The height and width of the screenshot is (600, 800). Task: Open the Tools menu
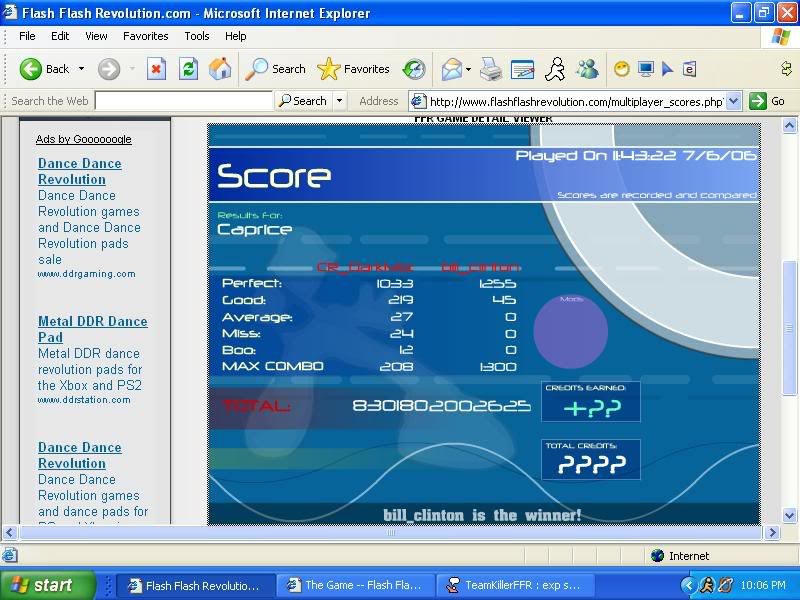(x=197, y=36)
